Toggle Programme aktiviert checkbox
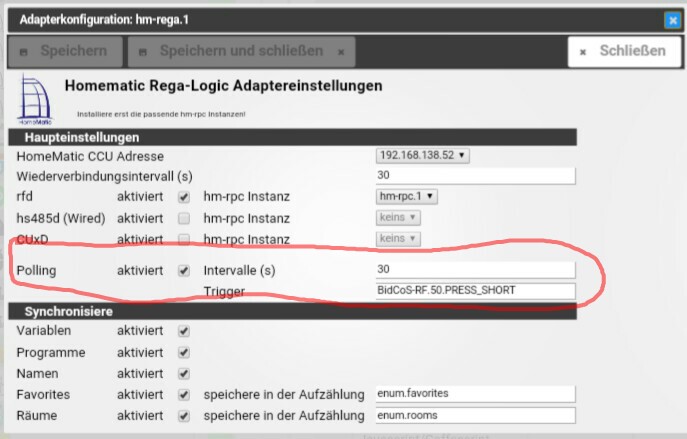Viewport: 687px width, 439px height. [x=184, y=353]
